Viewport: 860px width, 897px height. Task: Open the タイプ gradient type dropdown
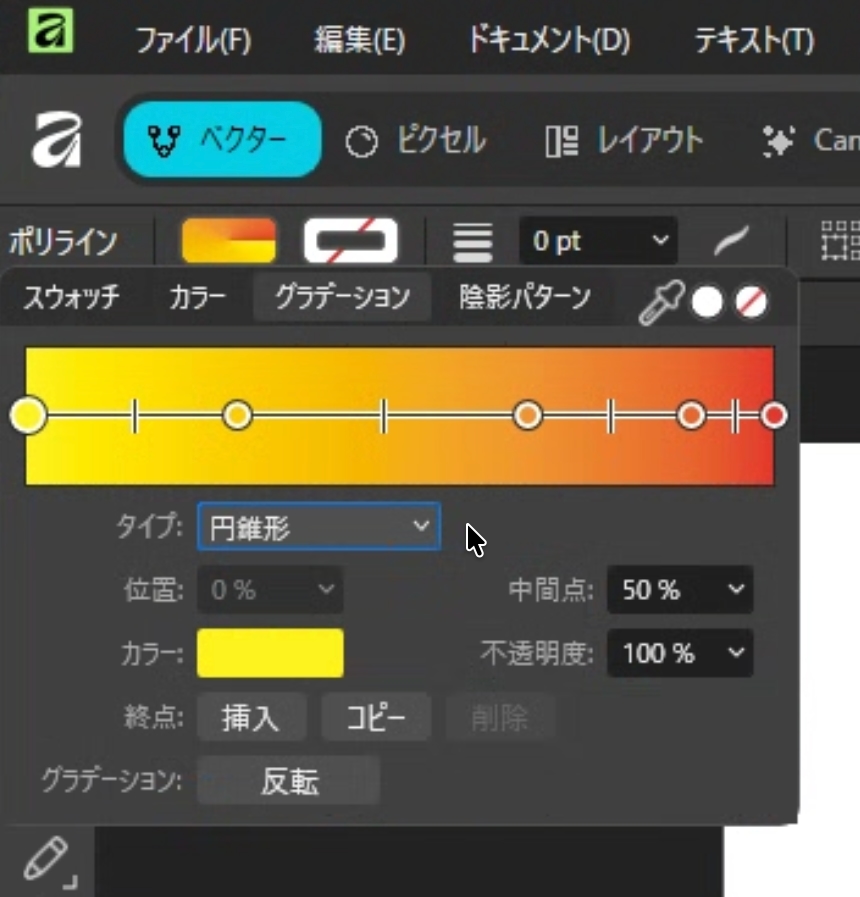click(x=318, y=527)
